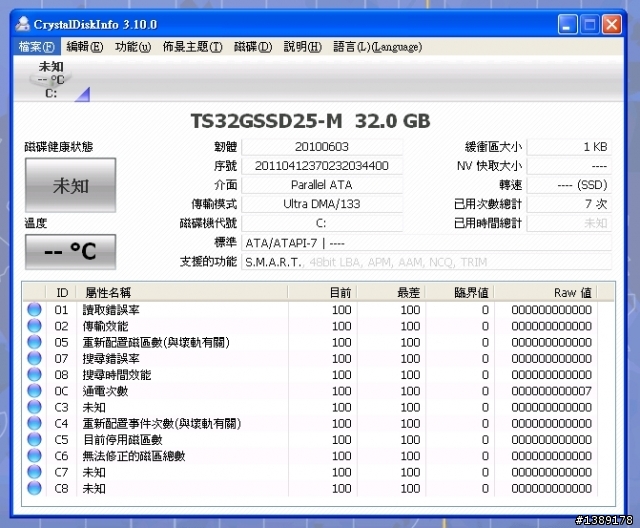Click the interface field Parallel ATA
This screenshot has width=640, height=528.
[x=322, y=185]
